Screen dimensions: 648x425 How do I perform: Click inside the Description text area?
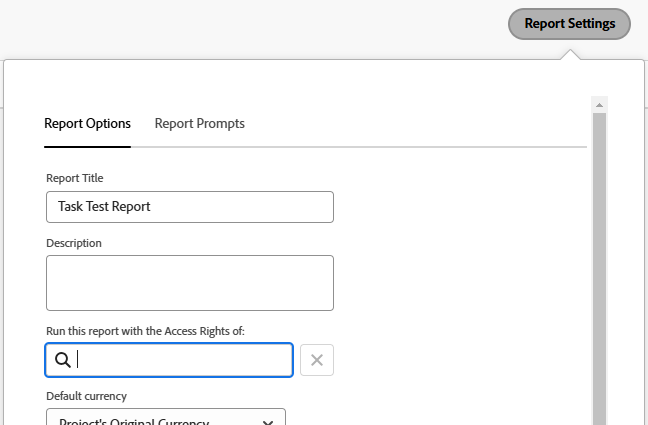pyautogui.click(x=190, y=282)
